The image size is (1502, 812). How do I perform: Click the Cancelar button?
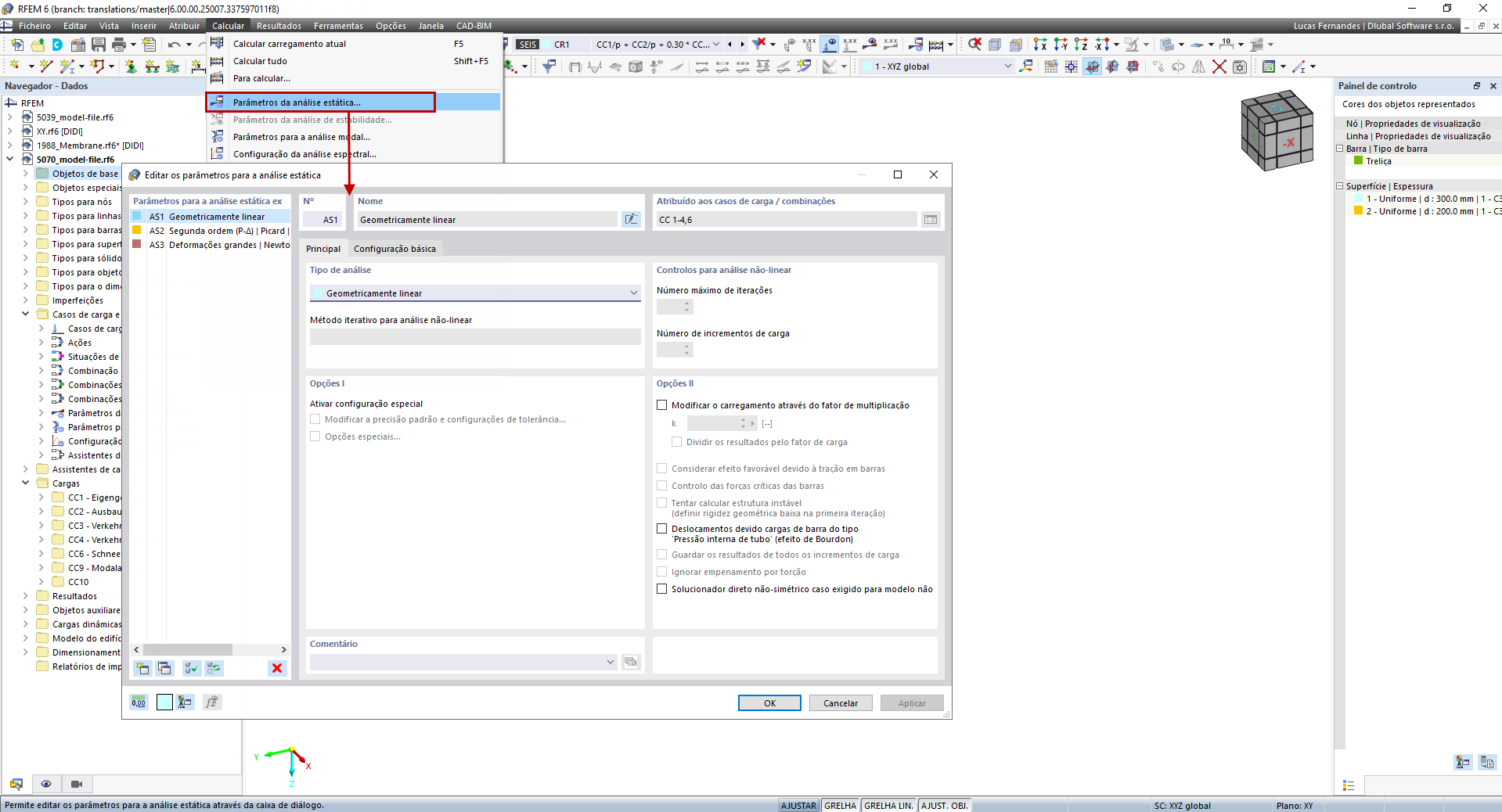(840, 703)
